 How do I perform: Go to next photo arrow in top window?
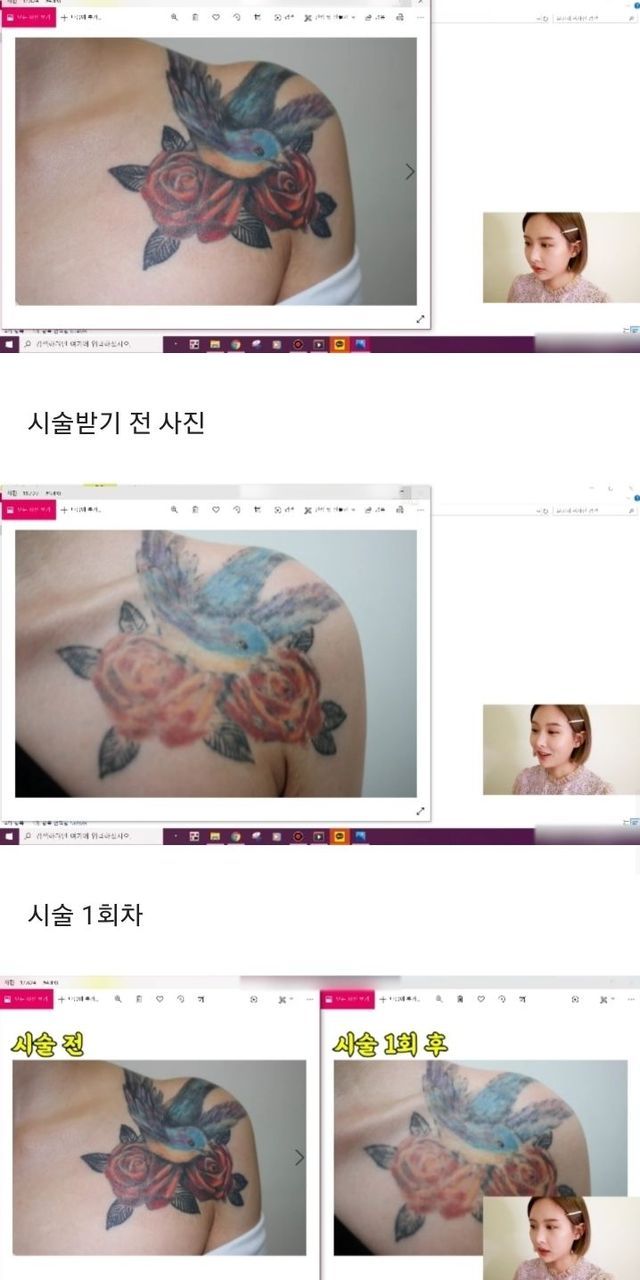(410, 172)
